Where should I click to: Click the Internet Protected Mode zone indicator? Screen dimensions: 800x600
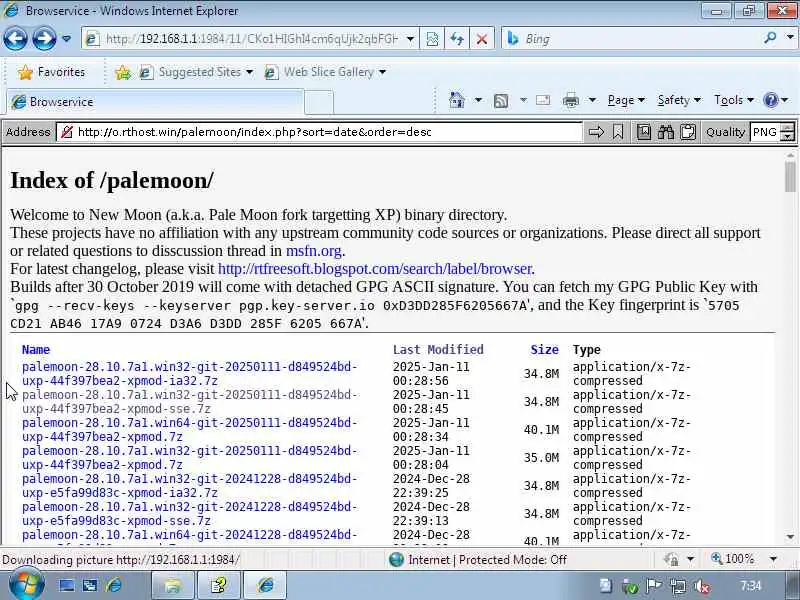pos(478,560)
